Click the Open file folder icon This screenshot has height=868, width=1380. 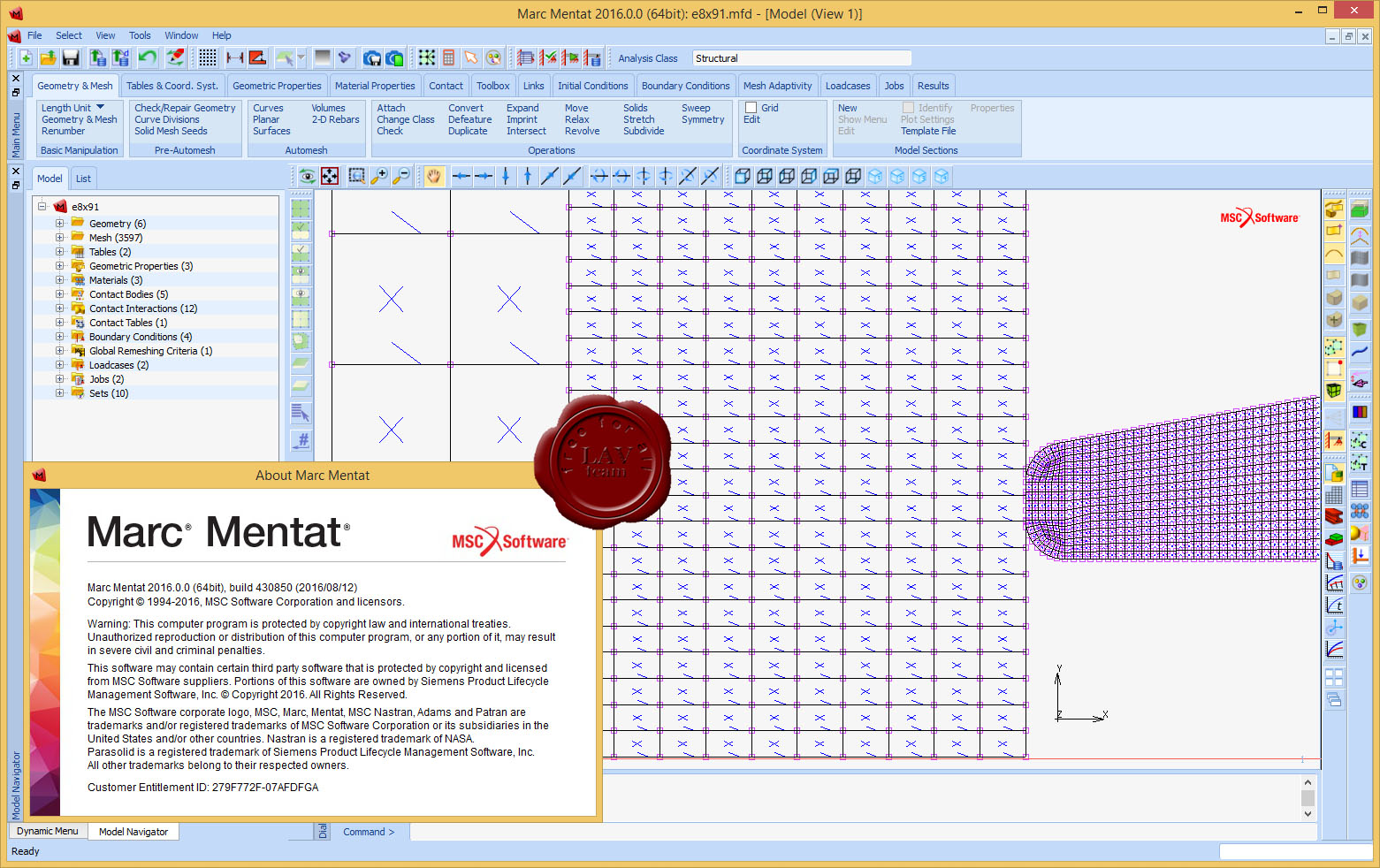(48, 58)
